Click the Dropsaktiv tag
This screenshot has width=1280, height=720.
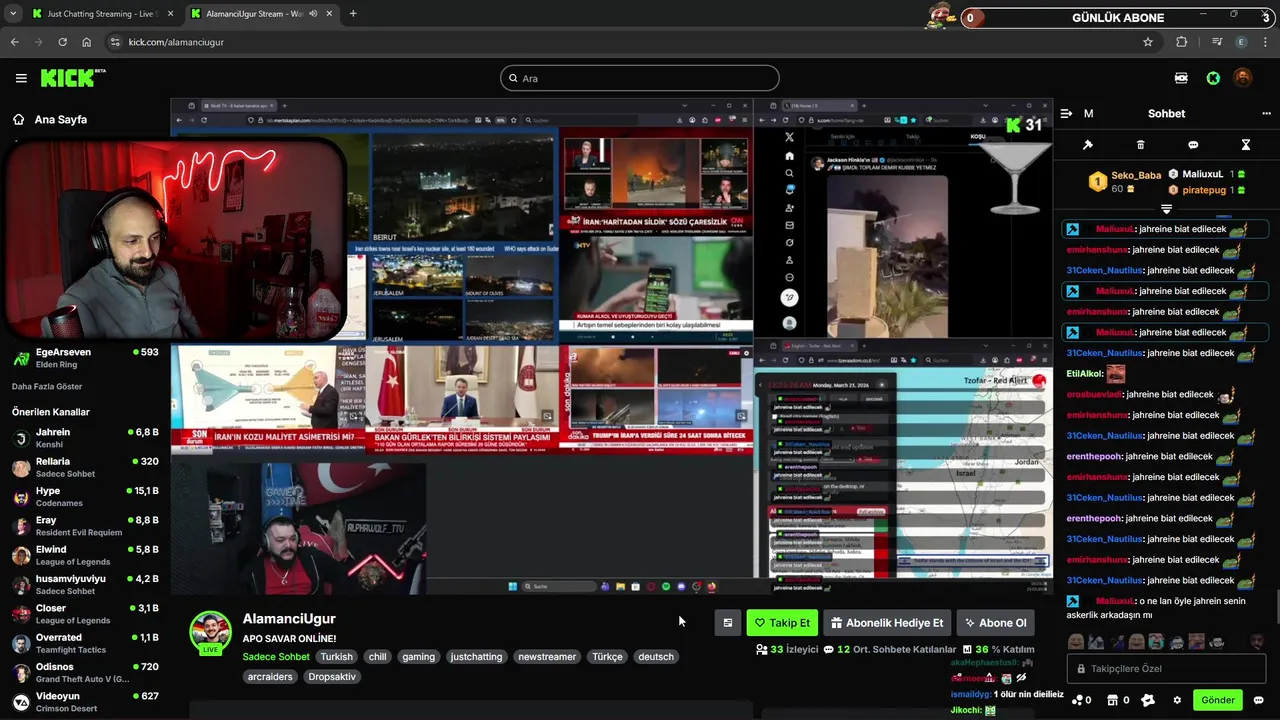coord(332,677)
